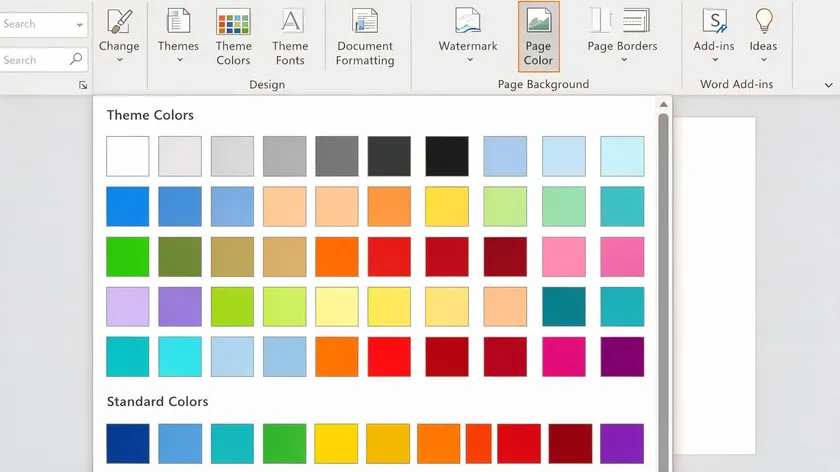Image resolution: width=840 pixels, height=472 pixels.
Task: Pick the bright blue swatch in second row
Action: coord(128,206)
